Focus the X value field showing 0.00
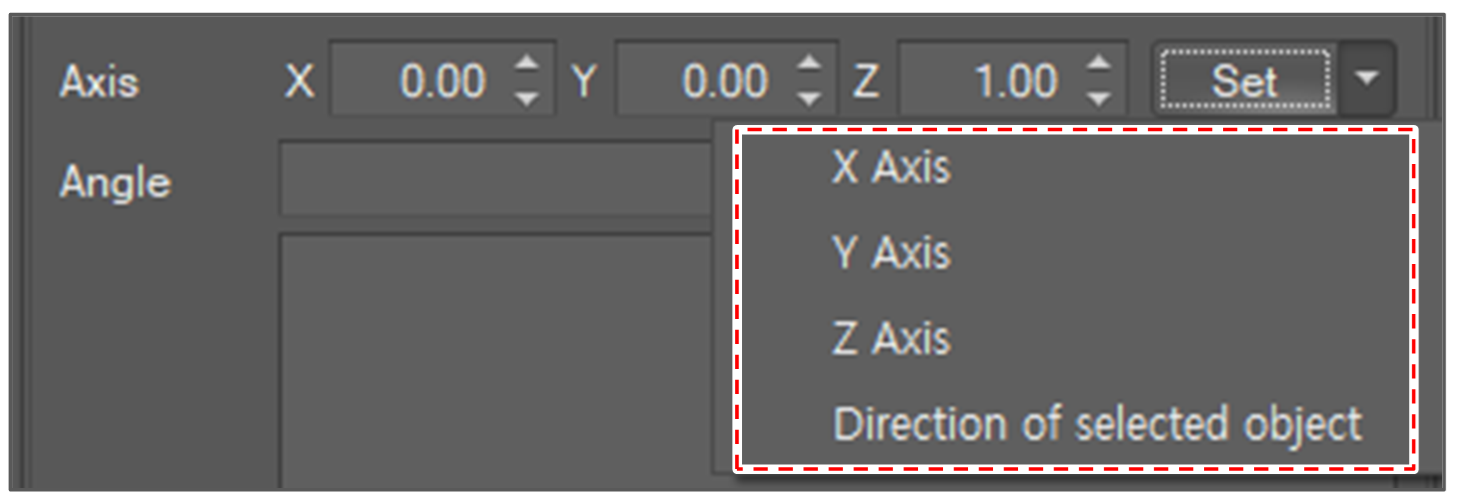This screenshot has height=501, width=1476. coord(425,81)
